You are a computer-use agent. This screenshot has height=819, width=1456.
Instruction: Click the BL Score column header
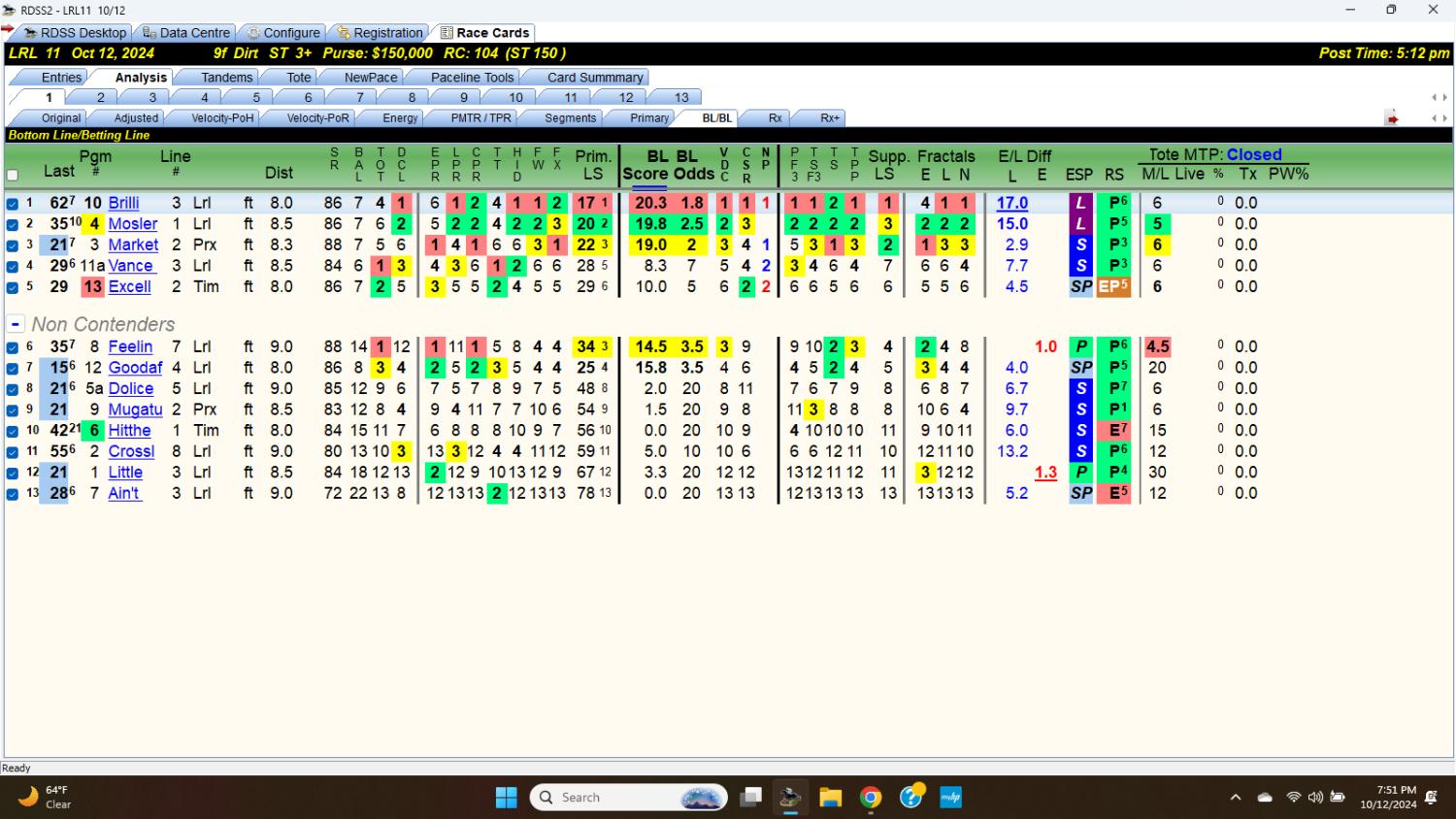click(x=645, y=165)
